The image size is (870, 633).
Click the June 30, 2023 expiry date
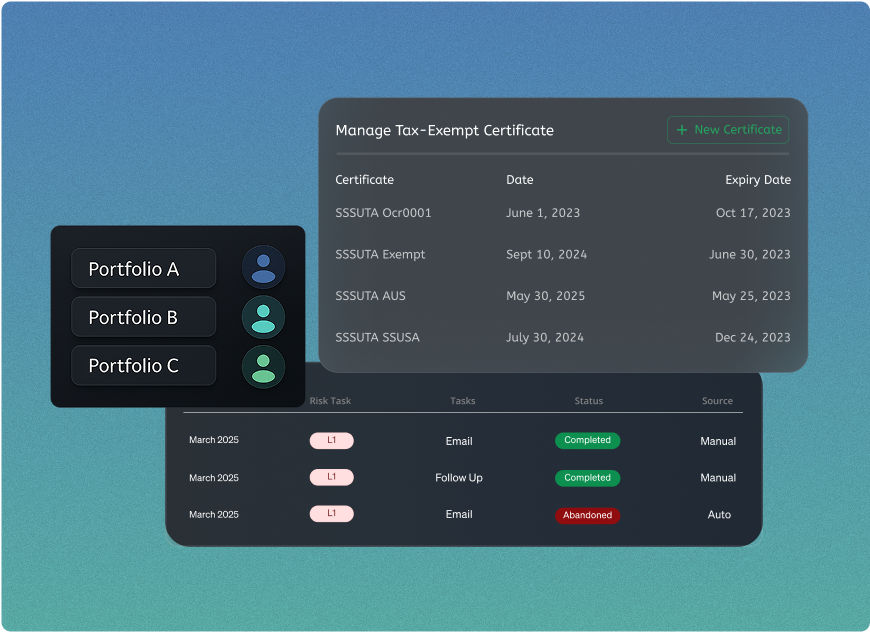click(750, 255)
